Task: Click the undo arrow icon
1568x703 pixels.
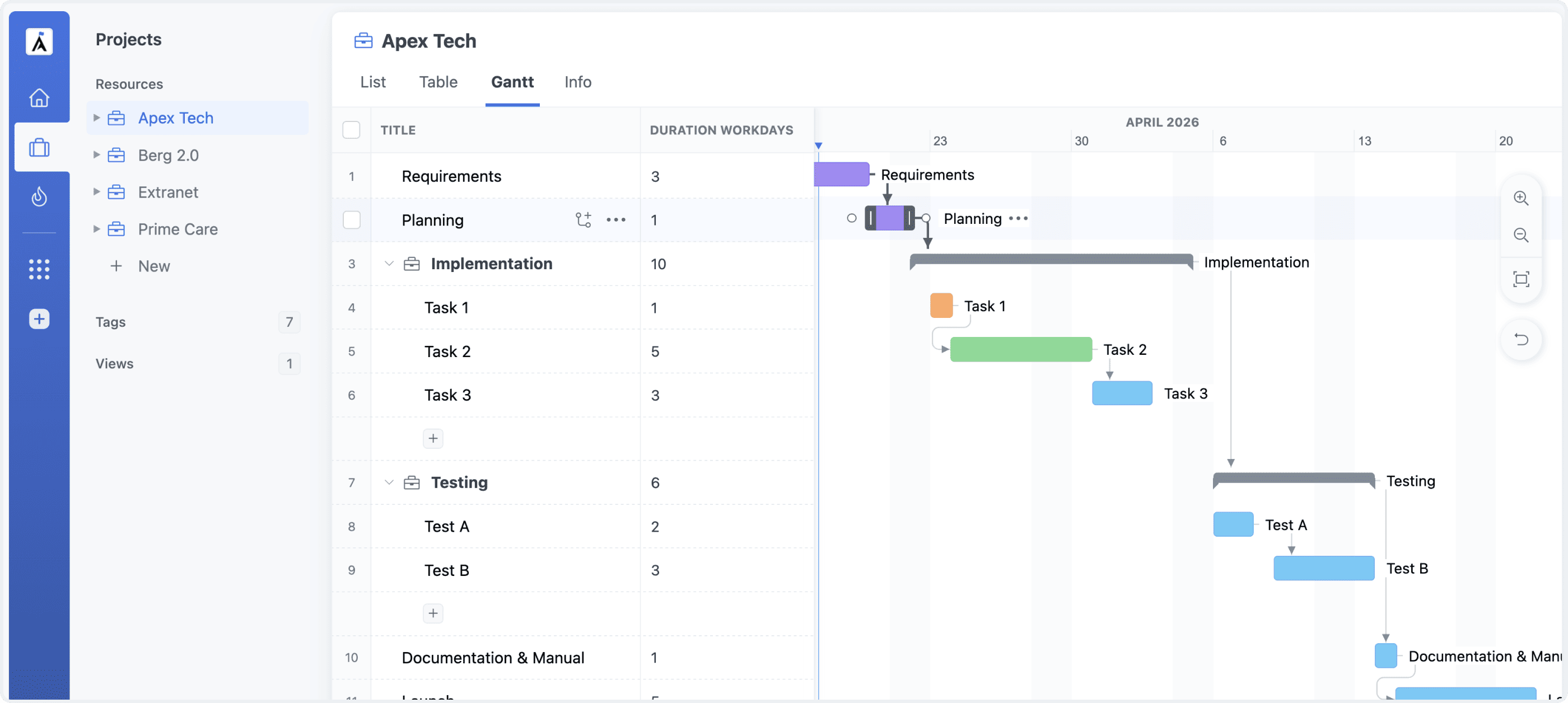Action: 1522,340
